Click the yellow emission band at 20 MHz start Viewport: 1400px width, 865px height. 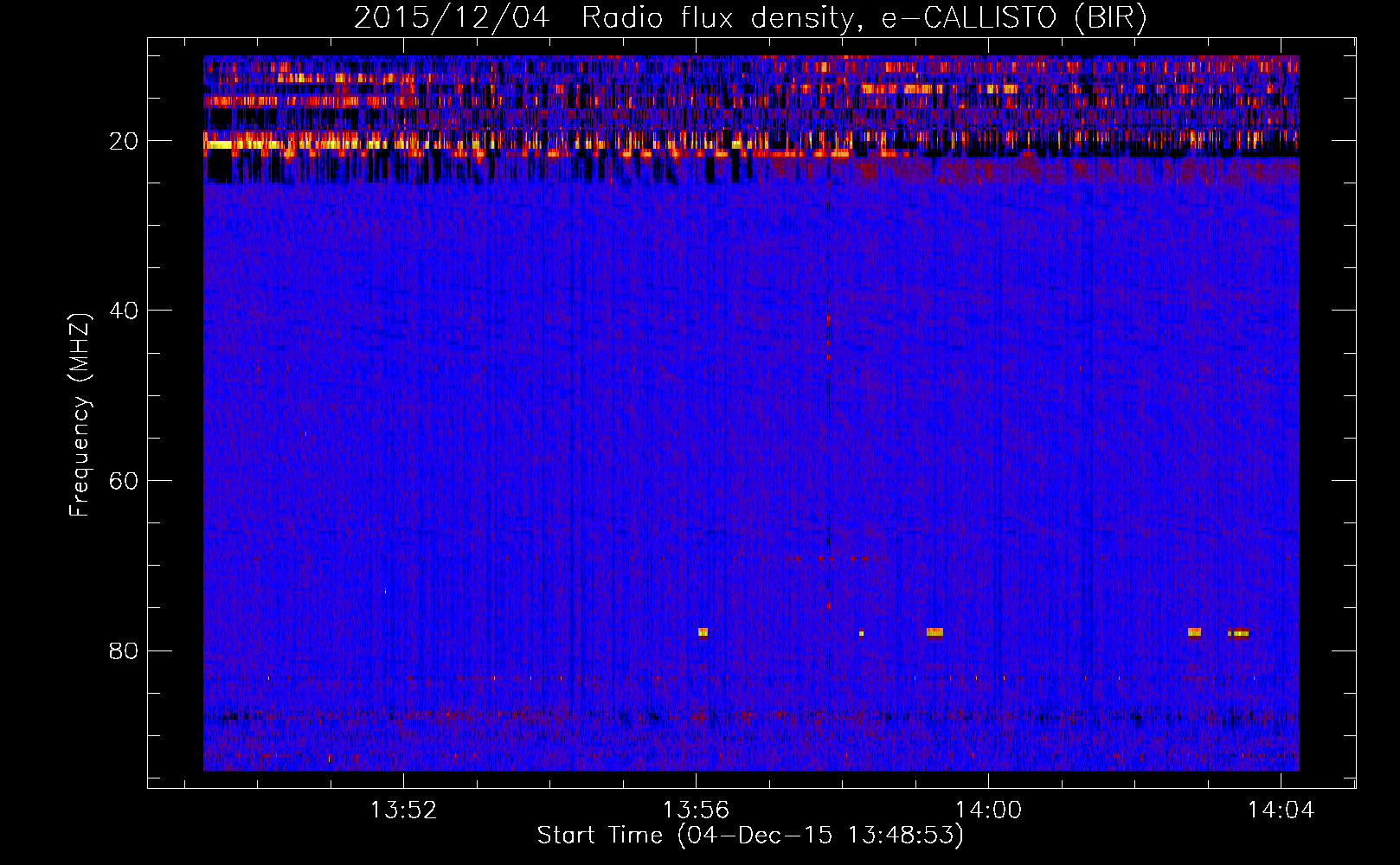(x=220, y=144)
